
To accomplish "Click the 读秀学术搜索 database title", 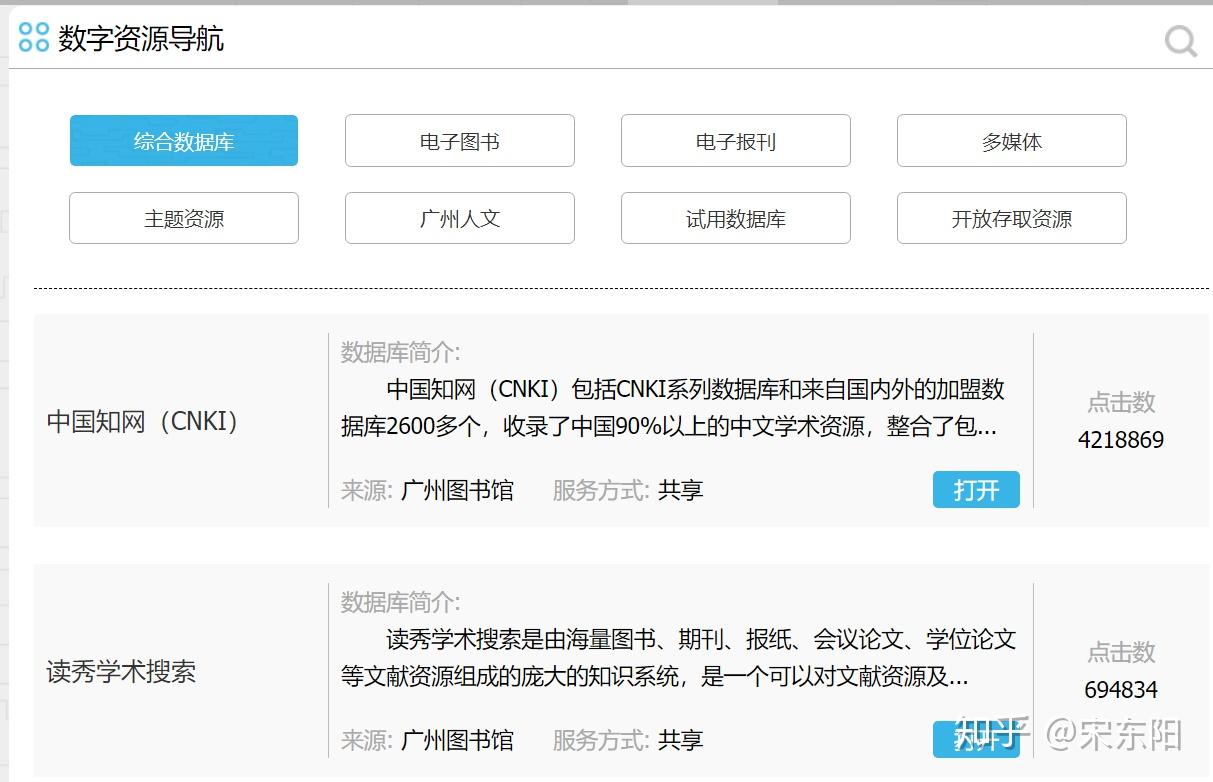I will (x=121, y=671).
